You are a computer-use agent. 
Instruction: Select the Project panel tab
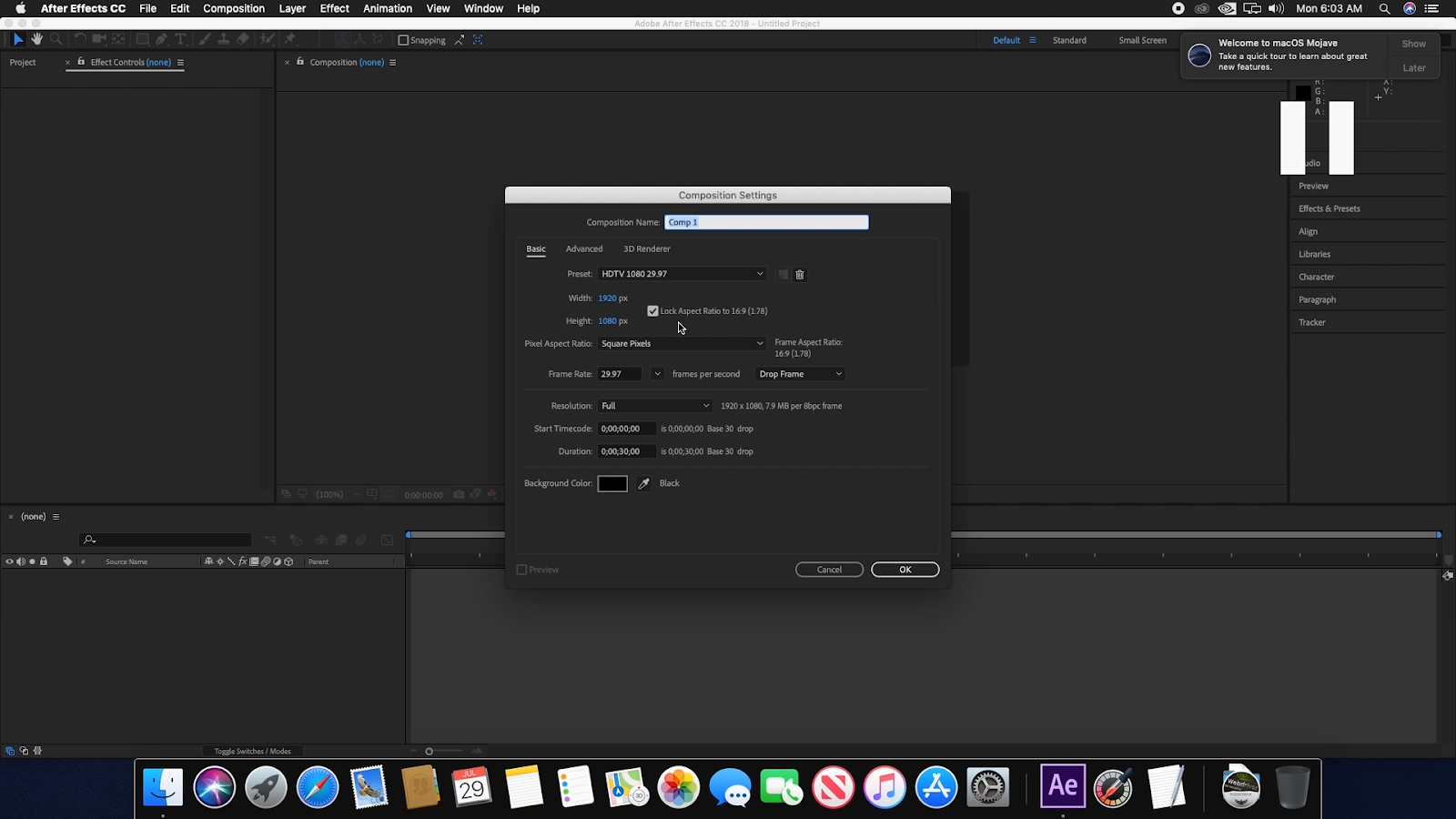coord(23,63)
